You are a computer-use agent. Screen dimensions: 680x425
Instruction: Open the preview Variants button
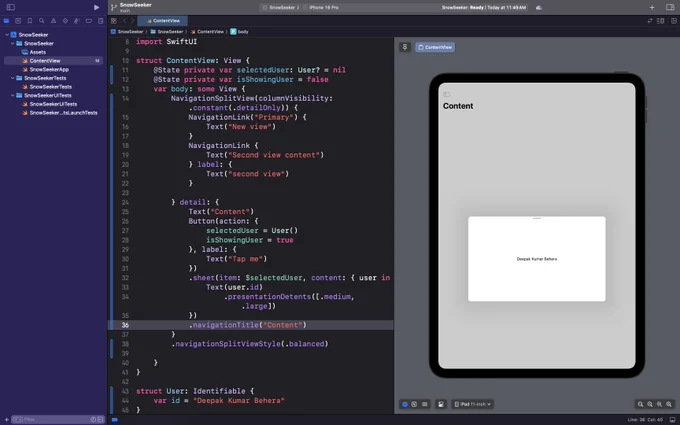click(x=425, y=404)
